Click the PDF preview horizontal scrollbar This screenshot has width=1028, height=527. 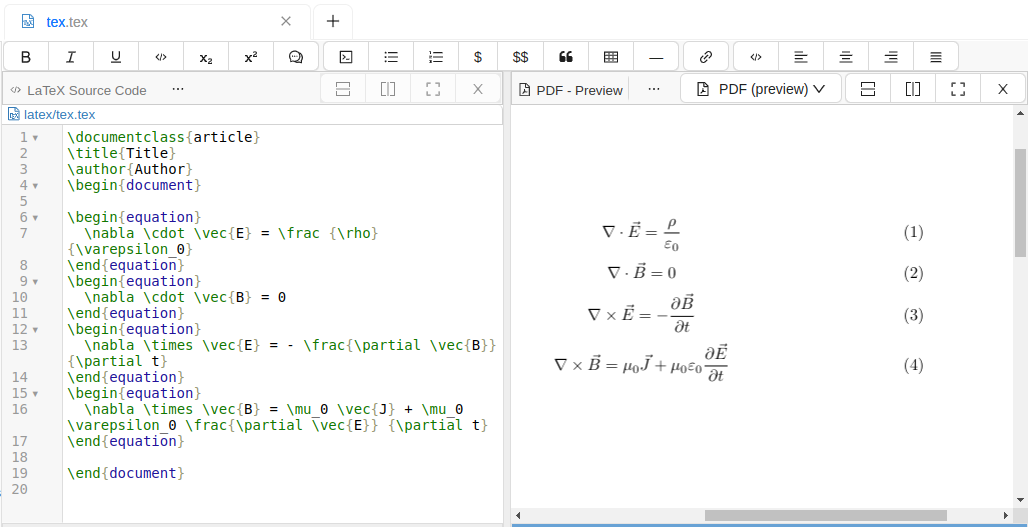pos(825,516)
